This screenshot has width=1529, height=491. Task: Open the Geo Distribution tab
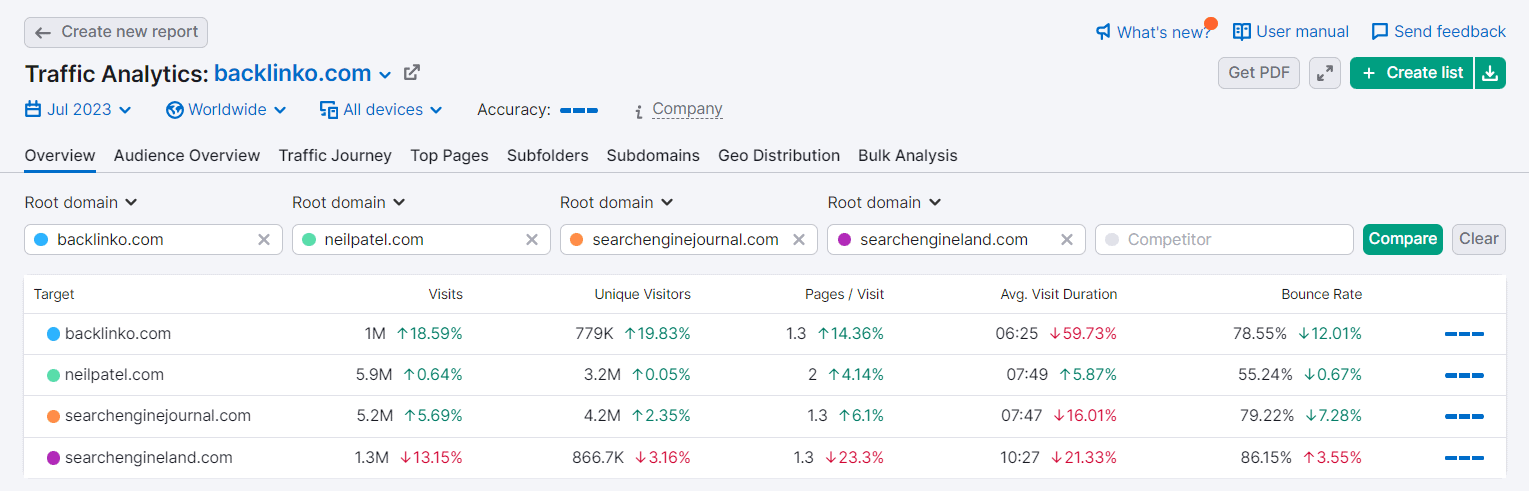(x=779, y=156)
